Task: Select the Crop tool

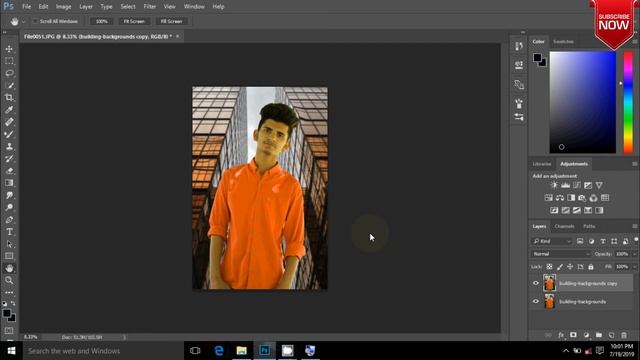Action: point(9,98)
